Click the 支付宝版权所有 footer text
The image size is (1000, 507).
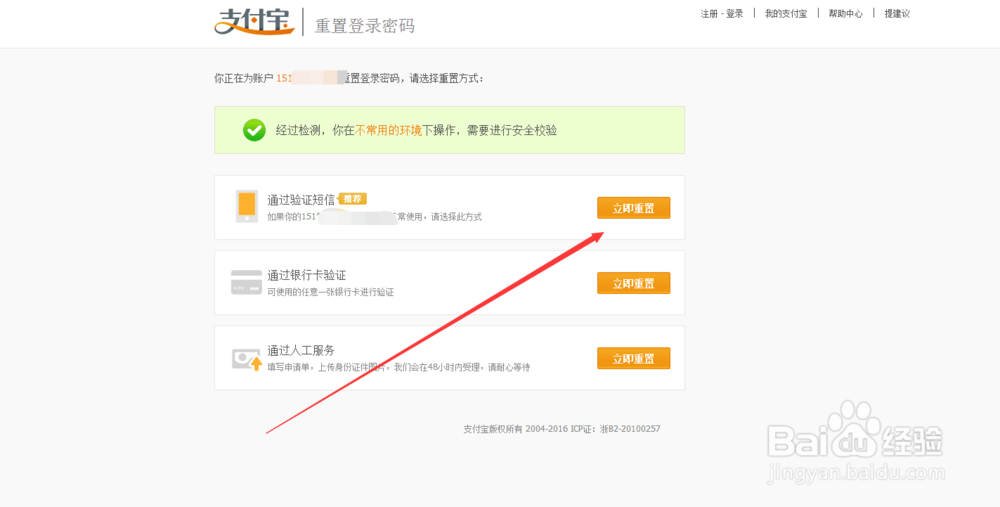click(x=562, y=429)
